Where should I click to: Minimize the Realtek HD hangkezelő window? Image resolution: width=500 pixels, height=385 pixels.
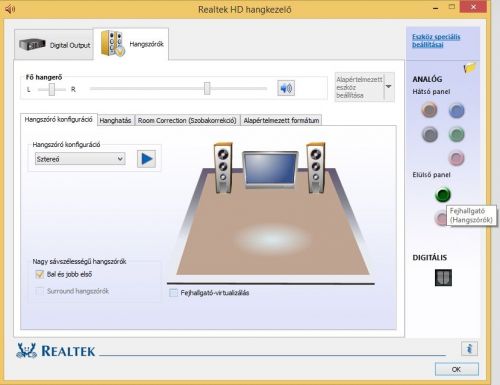[x=436, y=8]
